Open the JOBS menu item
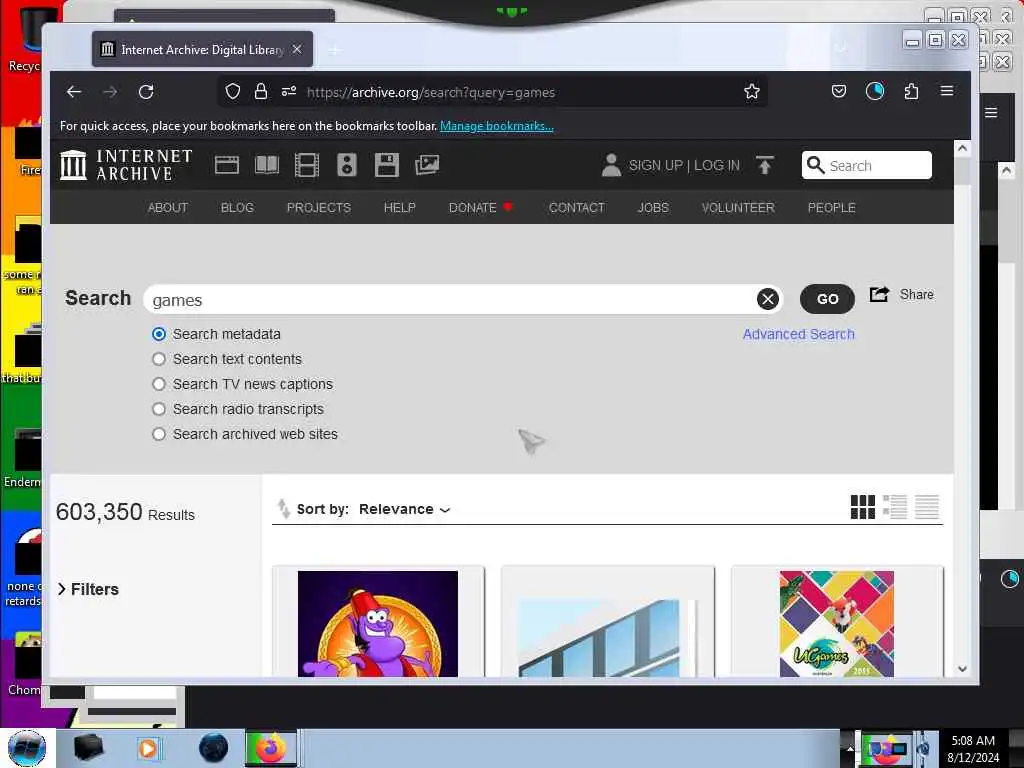 [x=653, y=208]
